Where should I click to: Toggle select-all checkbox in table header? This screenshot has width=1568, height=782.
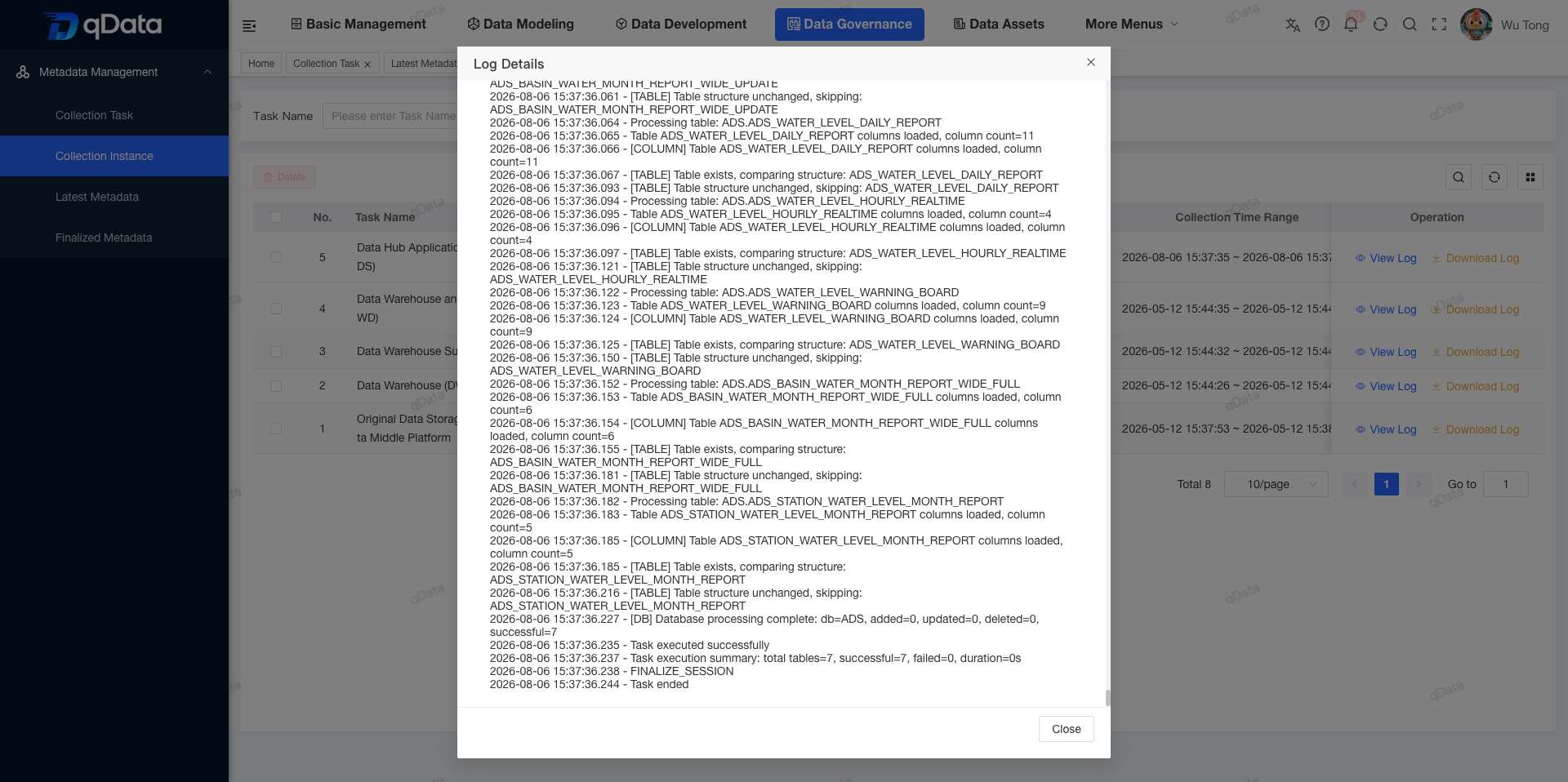[276, 217]
